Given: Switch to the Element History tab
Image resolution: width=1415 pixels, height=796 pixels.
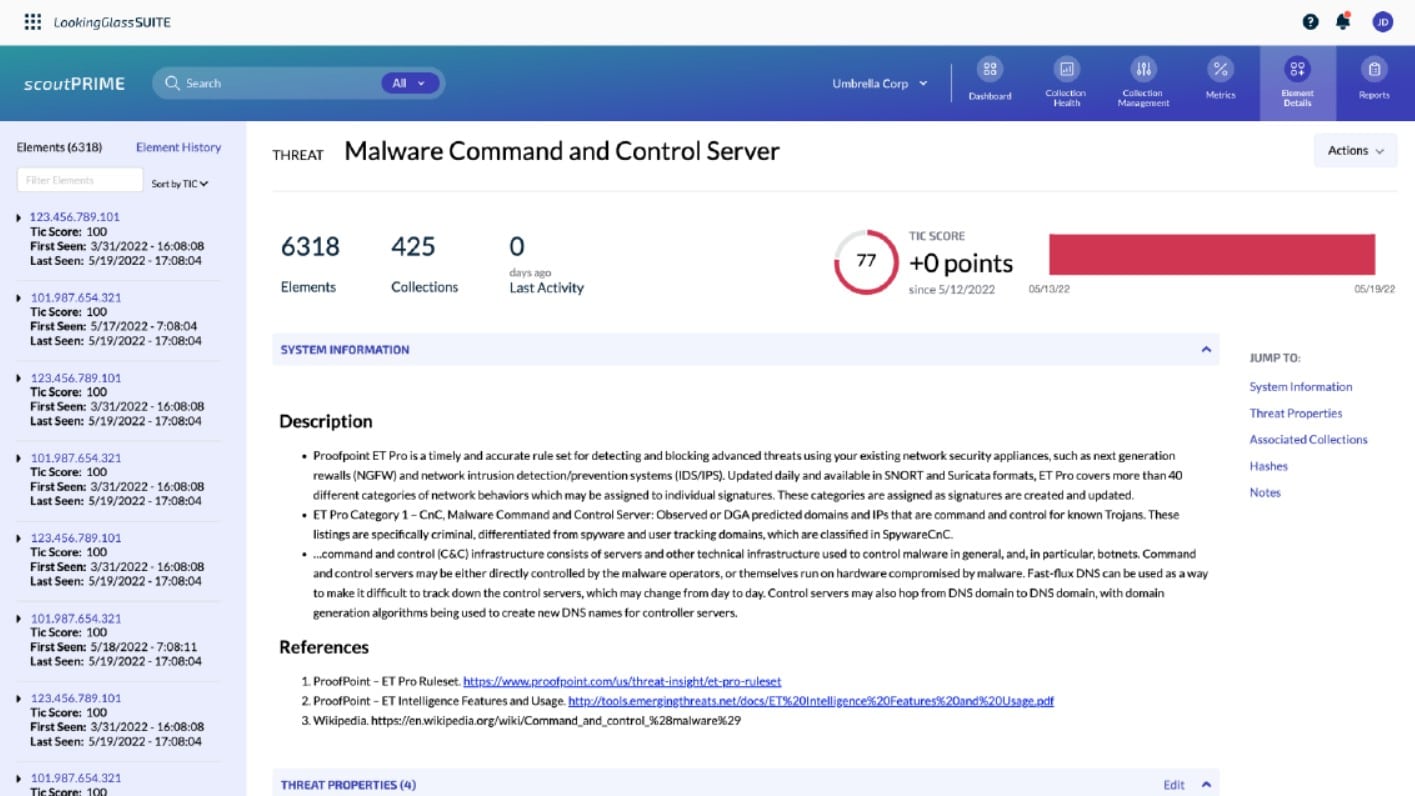Looking at the screenshot, I should (x=177, y=147).
